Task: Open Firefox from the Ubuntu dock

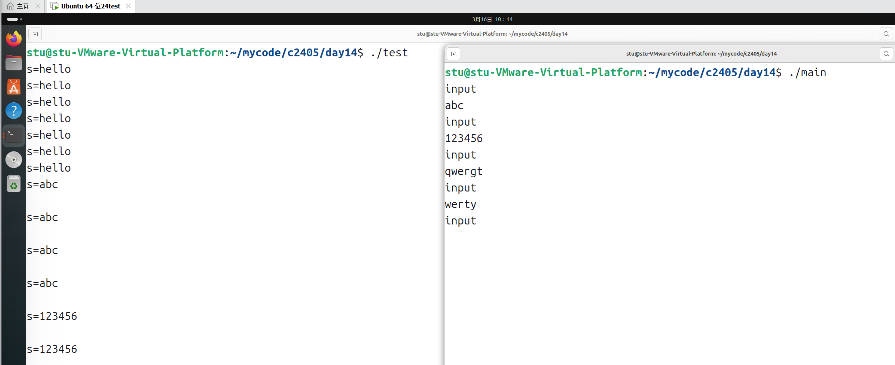Action: click(14, 39)
